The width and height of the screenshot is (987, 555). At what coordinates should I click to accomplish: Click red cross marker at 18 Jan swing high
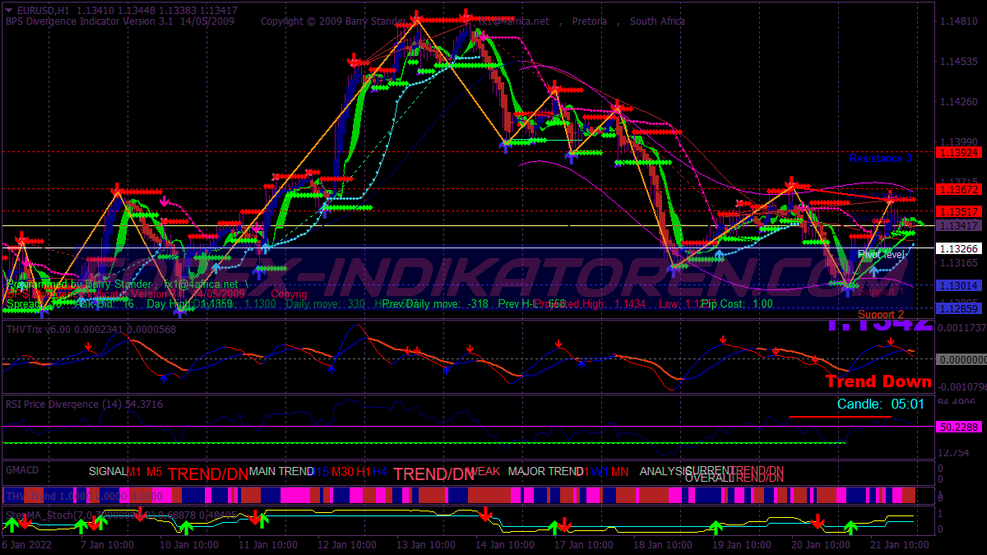(618, 105)
